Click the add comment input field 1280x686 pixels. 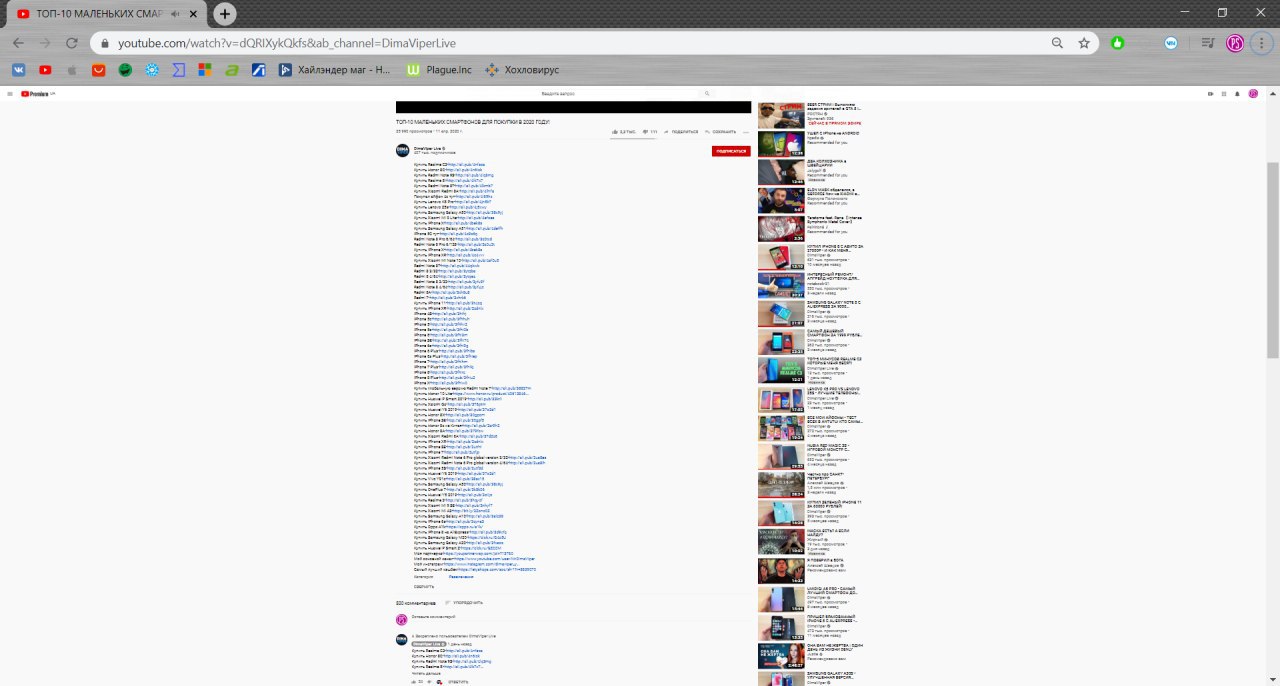pos(580,618)
